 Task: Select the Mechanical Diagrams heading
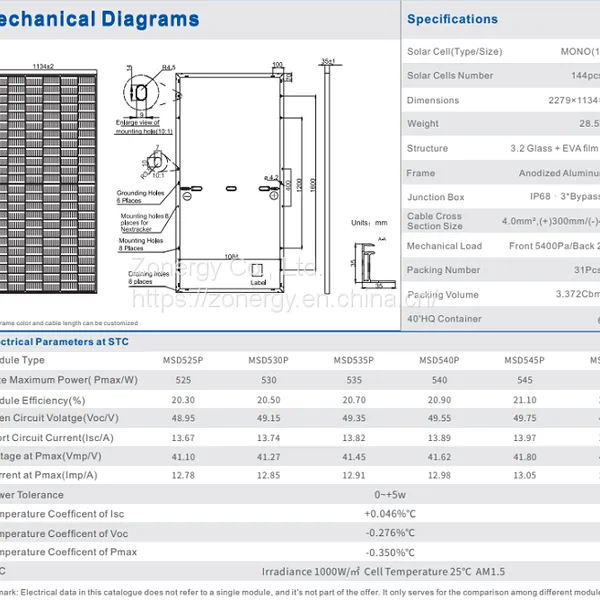coord(99,19)
